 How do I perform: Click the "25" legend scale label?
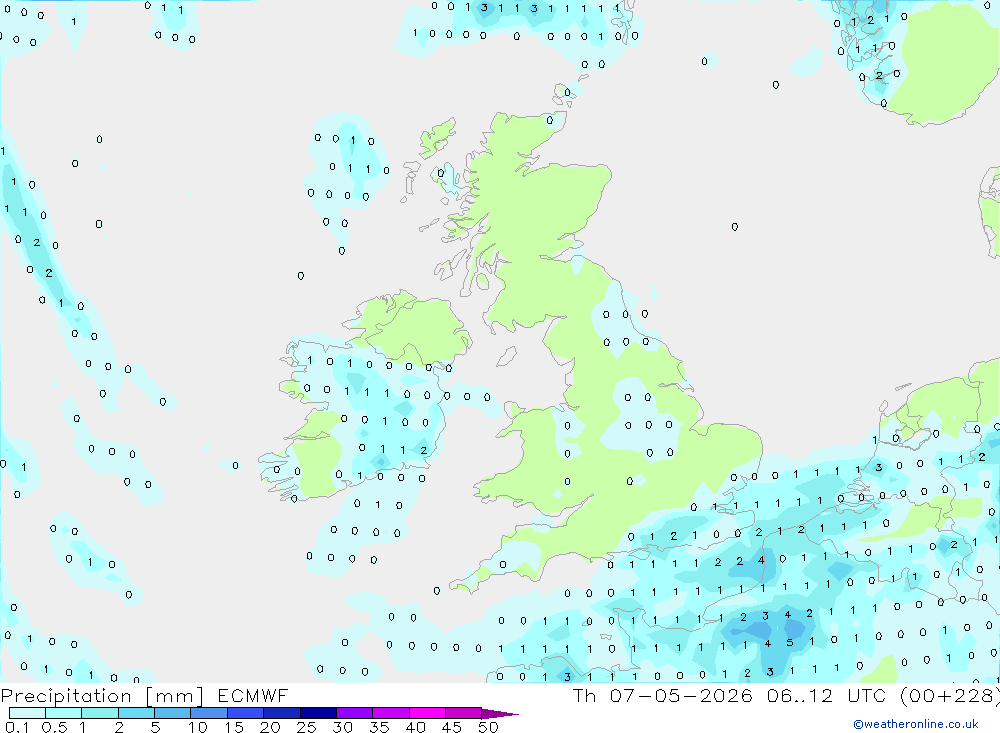tap(307, 727)
